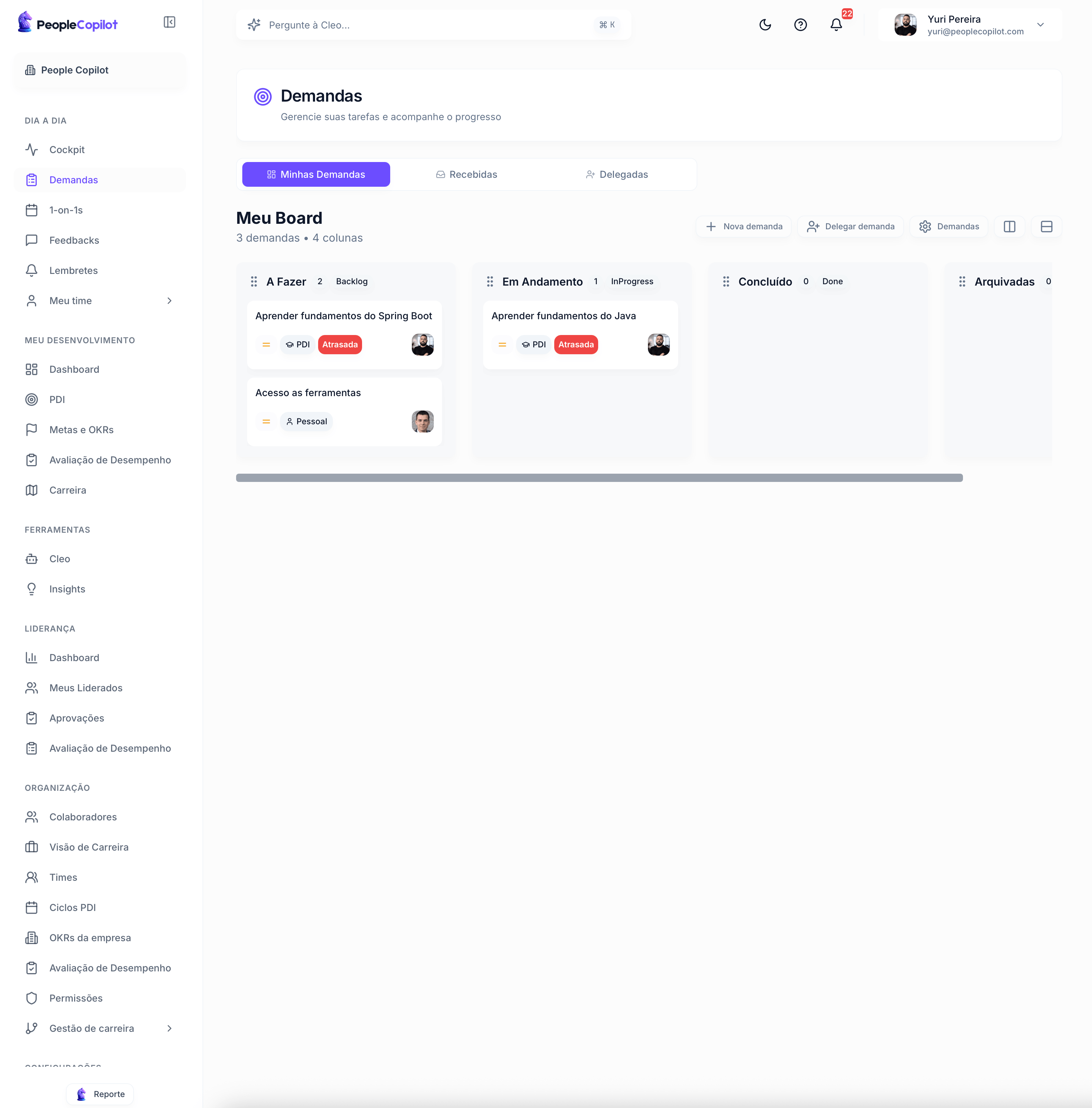Screen dimensions: 1092x1108
Task: Click Atrasada badge on Java card
Action: pyautogui.click(x=576, y=345)
